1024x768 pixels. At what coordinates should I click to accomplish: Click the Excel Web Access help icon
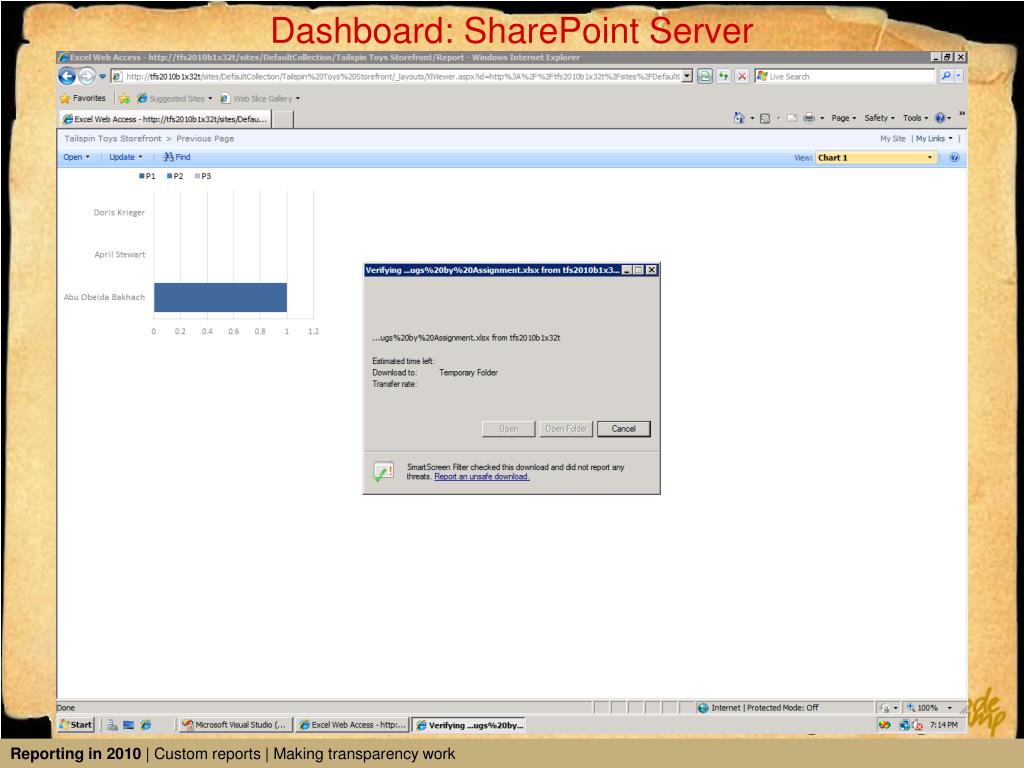tap(954, 157)
